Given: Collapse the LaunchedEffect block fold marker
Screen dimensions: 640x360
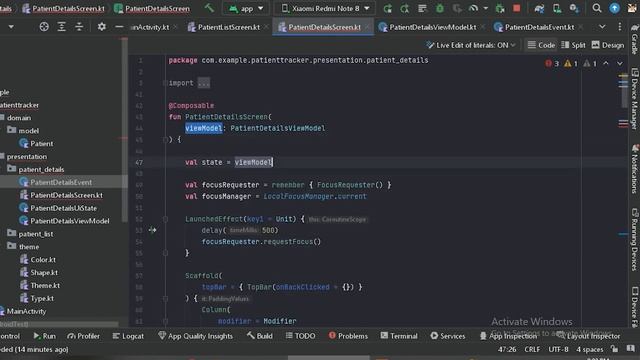Looking at the screenshot, I should click(x=165, y=219).
